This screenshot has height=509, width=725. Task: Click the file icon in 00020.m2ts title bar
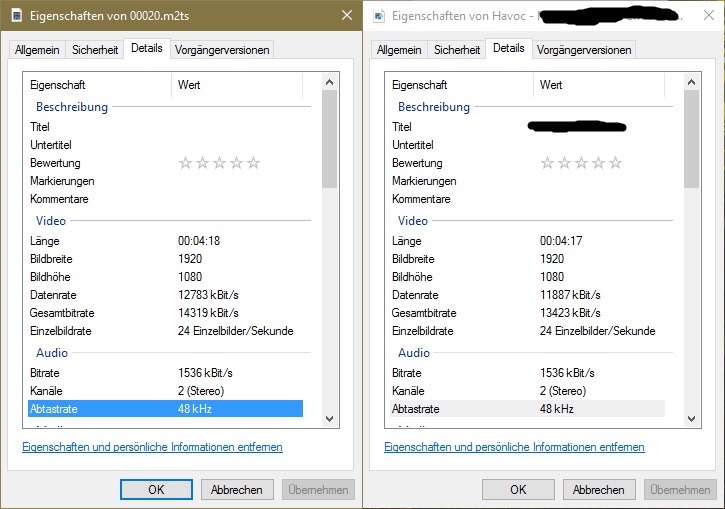[17, 16]
